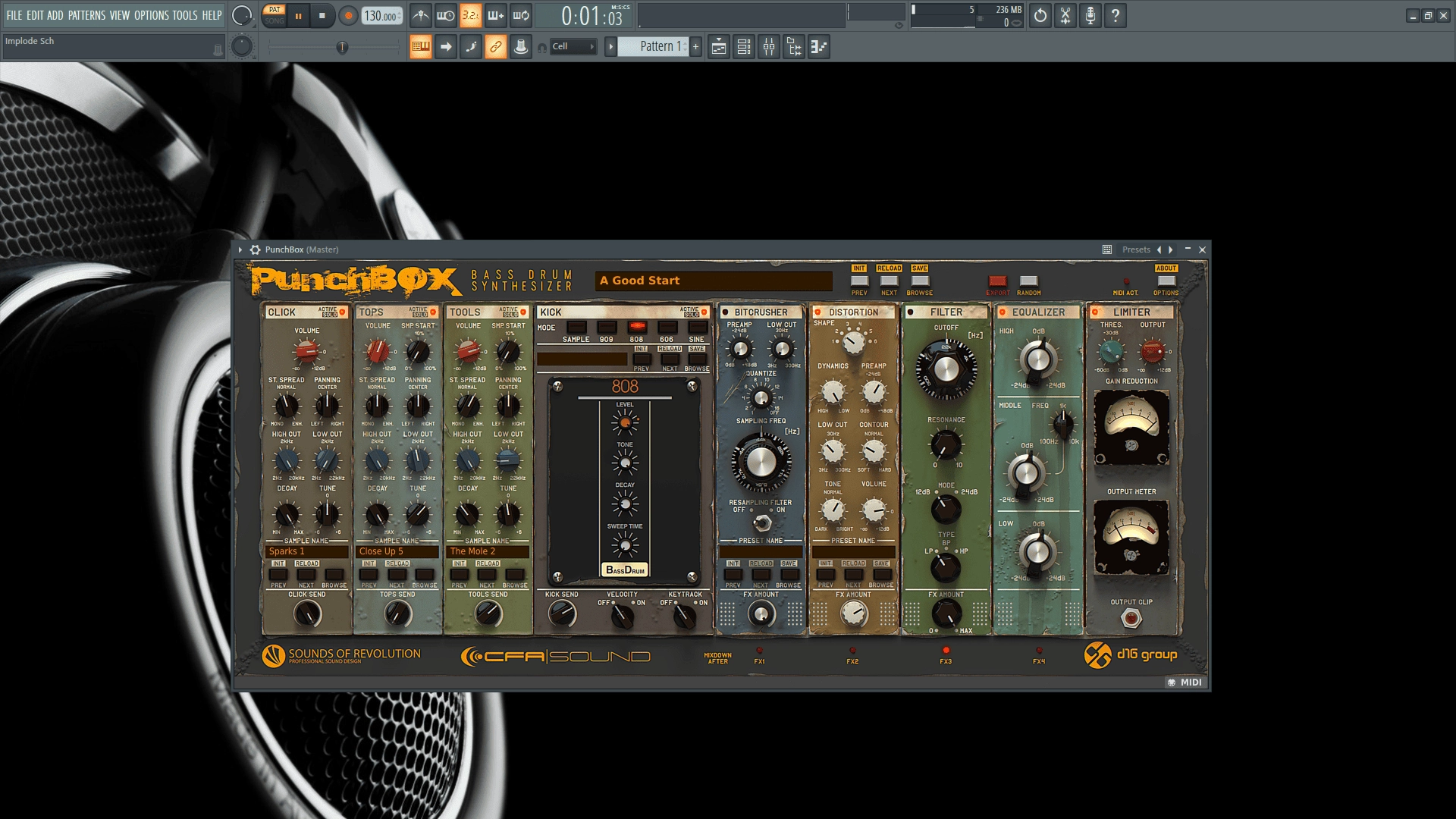Arm the record button in the transport

(x=348, y=15)
